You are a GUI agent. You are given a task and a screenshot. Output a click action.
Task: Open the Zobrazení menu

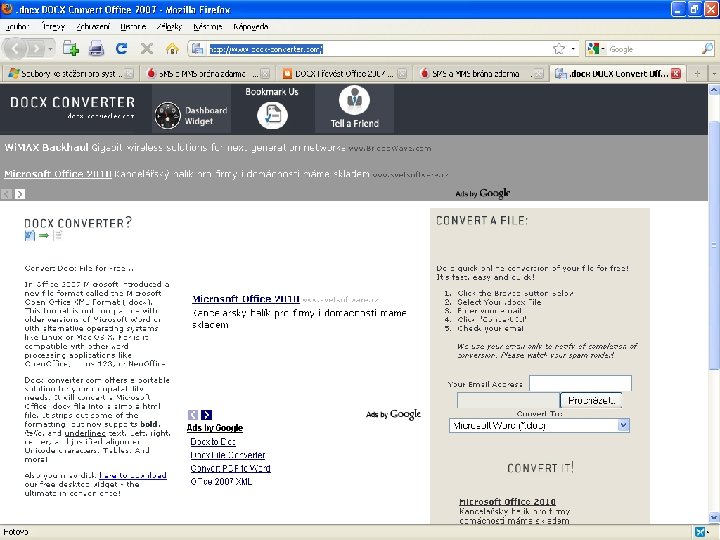coord(93,27)
